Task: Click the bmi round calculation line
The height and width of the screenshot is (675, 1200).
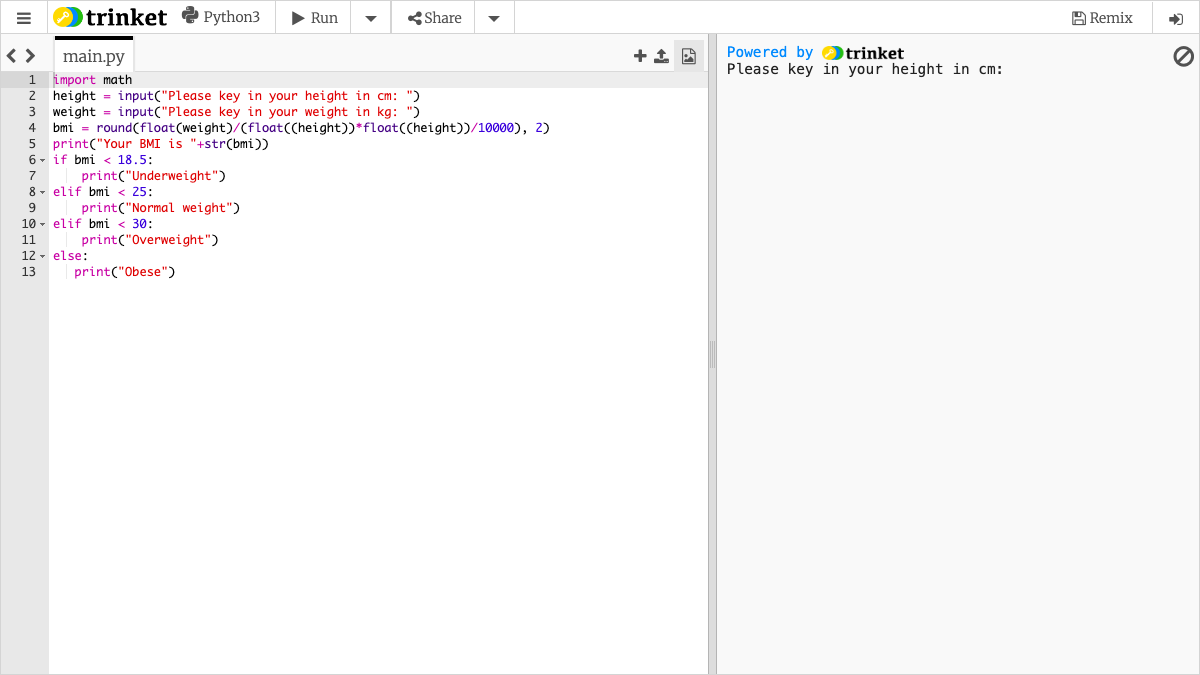Action: click(x=301, y=128)
